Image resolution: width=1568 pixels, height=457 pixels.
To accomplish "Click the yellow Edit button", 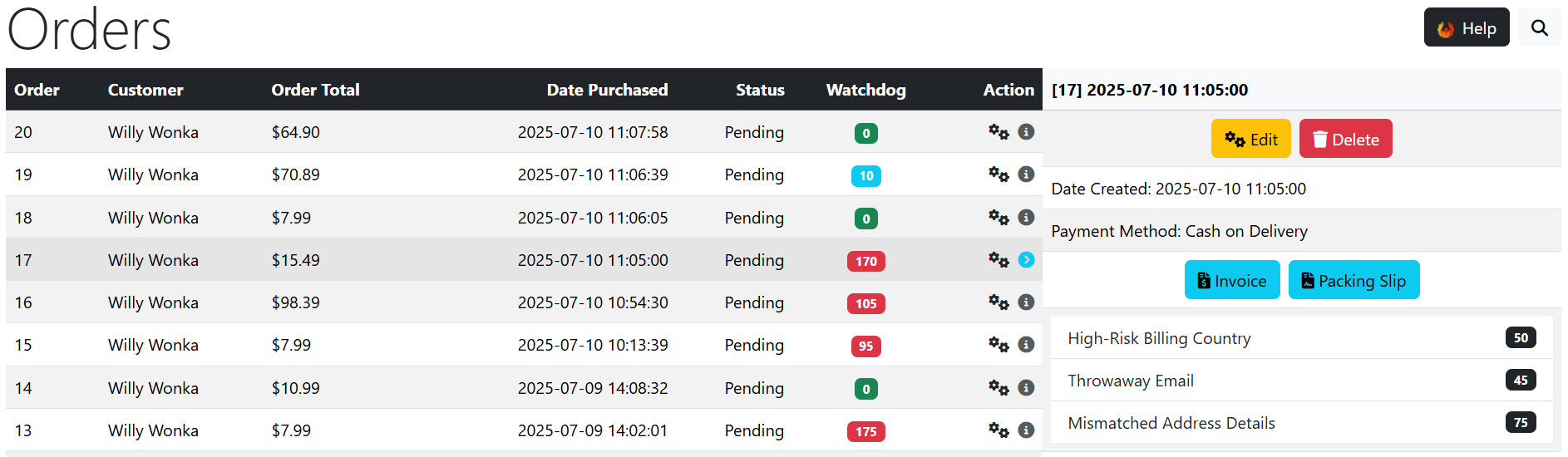I will tap(1250, 139).
